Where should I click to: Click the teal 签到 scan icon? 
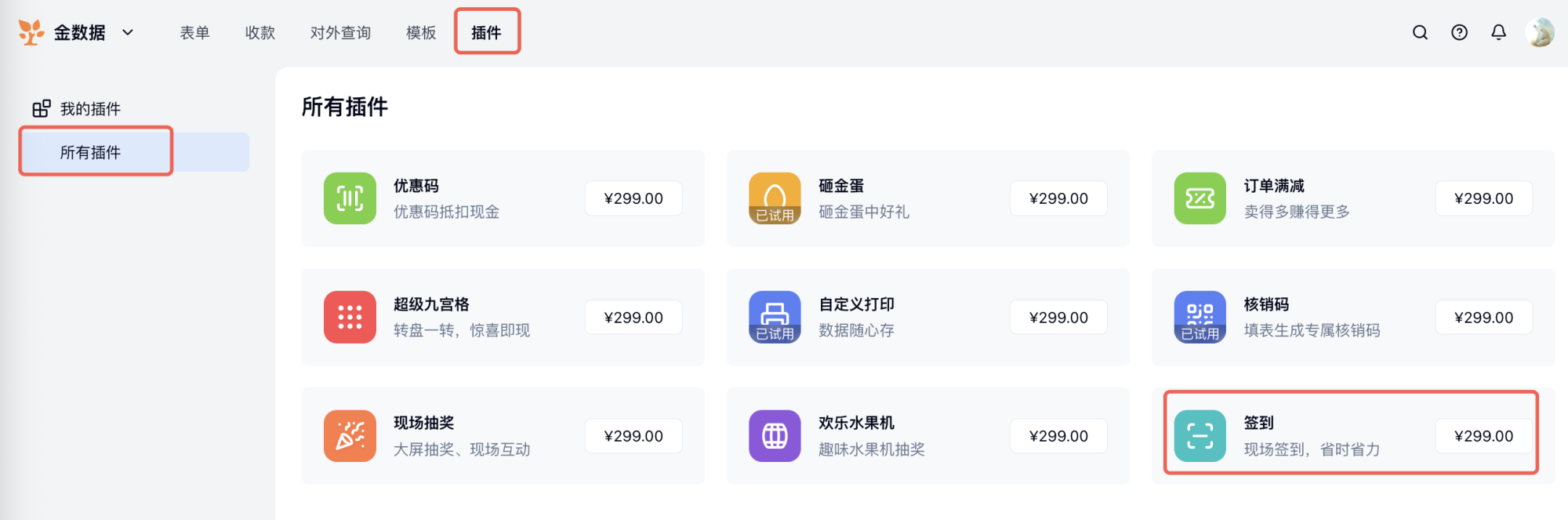[1200, 435]
